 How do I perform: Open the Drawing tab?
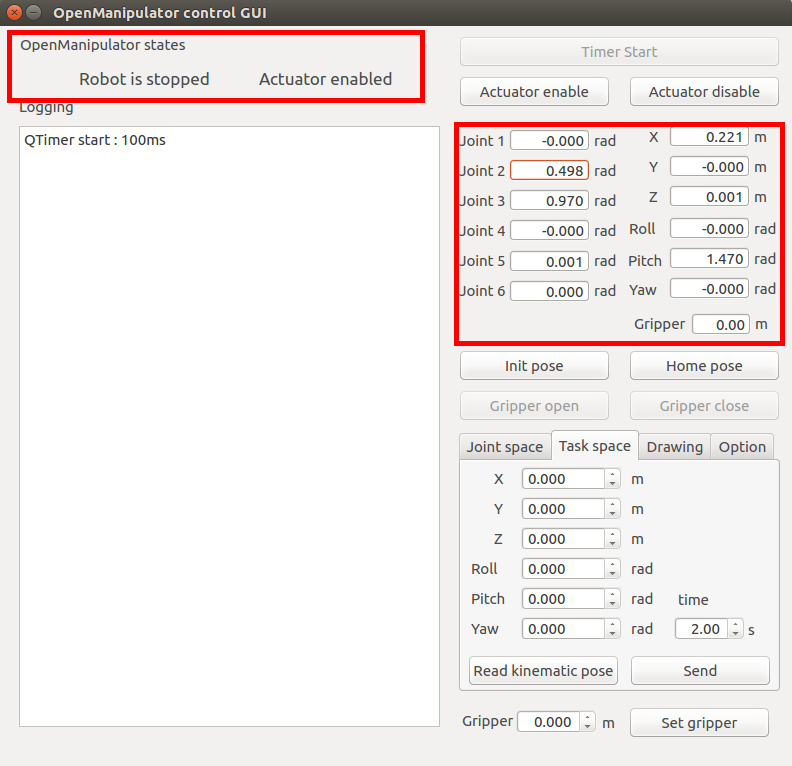pyautogui.click(x=674, y=447)
